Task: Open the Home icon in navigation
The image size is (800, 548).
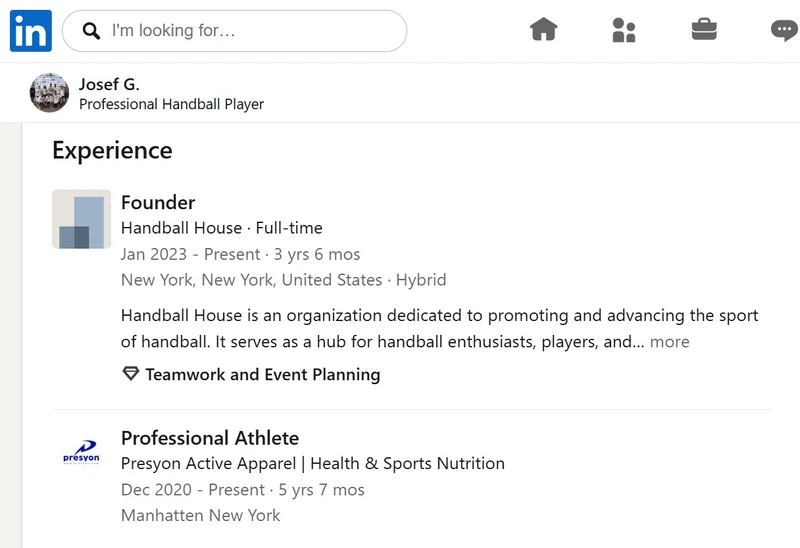Action: 543,29
